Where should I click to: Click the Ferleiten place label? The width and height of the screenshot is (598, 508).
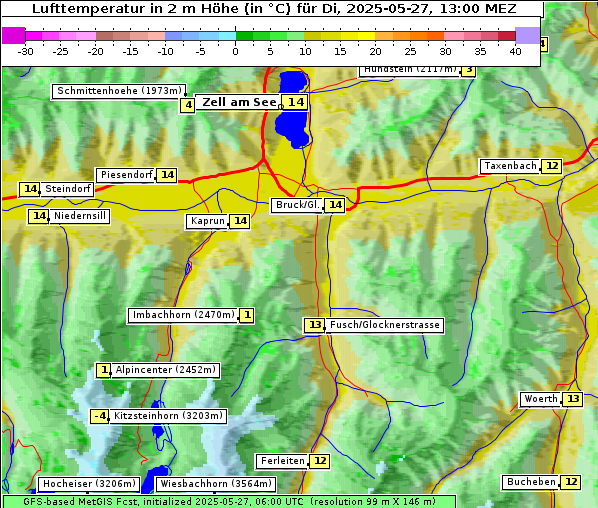pyautogui.click(x=282, y=461)
